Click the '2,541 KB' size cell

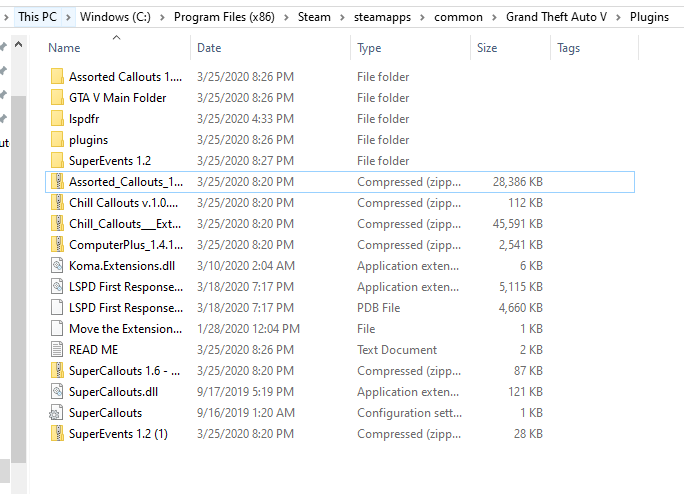(521, 244)
